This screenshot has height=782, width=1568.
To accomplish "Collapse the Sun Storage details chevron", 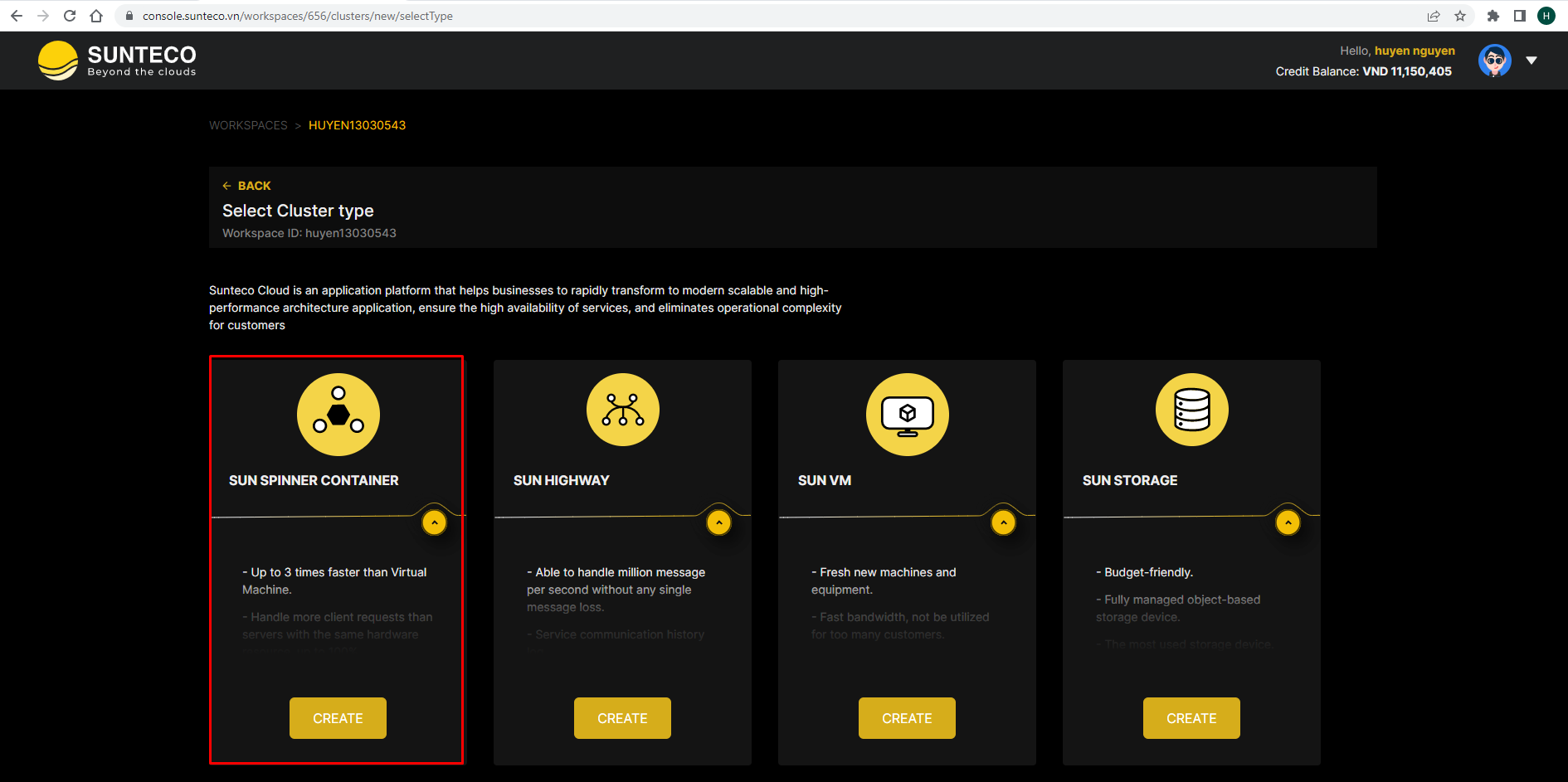I will (1288, 522).
